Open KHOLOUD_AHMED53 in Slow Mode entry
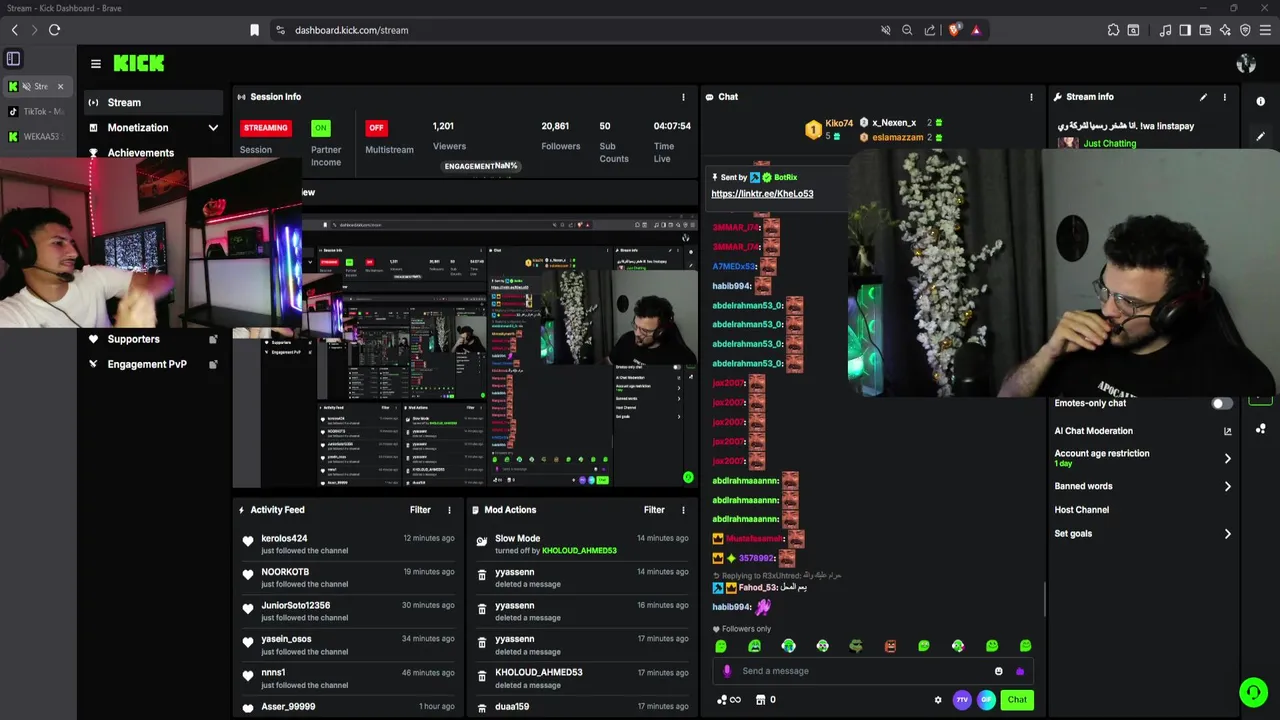Screen dimensions: 1280x720 coord(579,551)
